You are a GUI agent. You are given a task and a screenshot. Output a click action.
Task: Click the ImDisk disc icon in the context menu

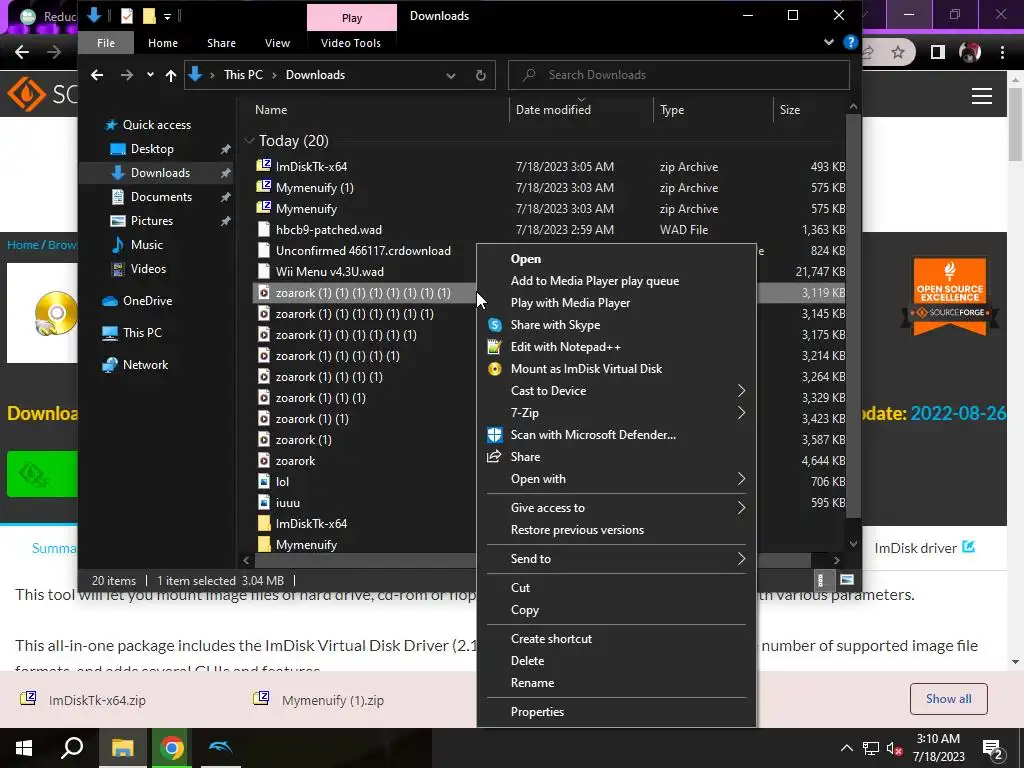[x=495, y=369]
